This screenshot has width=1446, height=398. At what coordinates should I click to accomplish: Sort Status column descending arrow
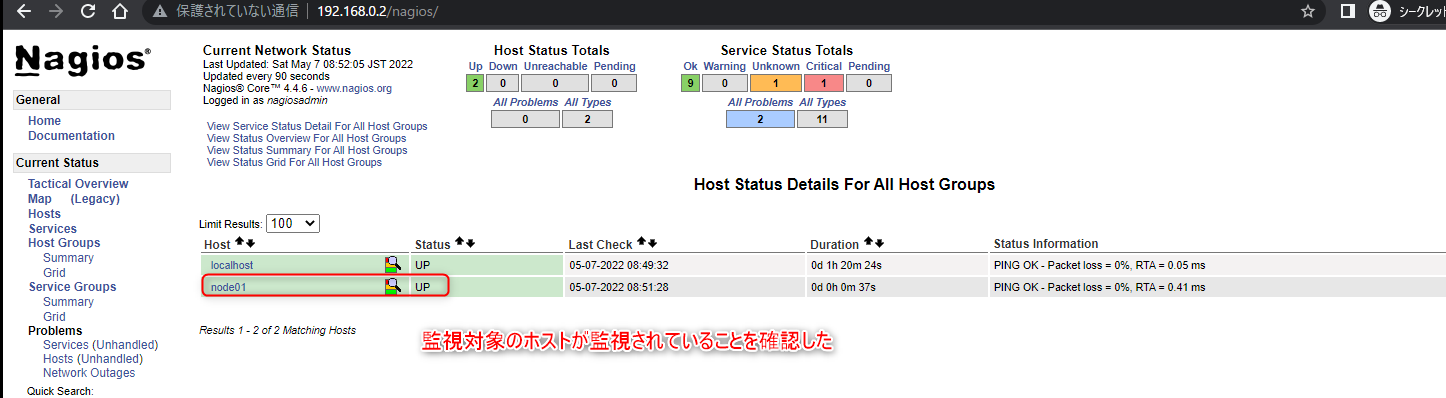pos(469,243)
